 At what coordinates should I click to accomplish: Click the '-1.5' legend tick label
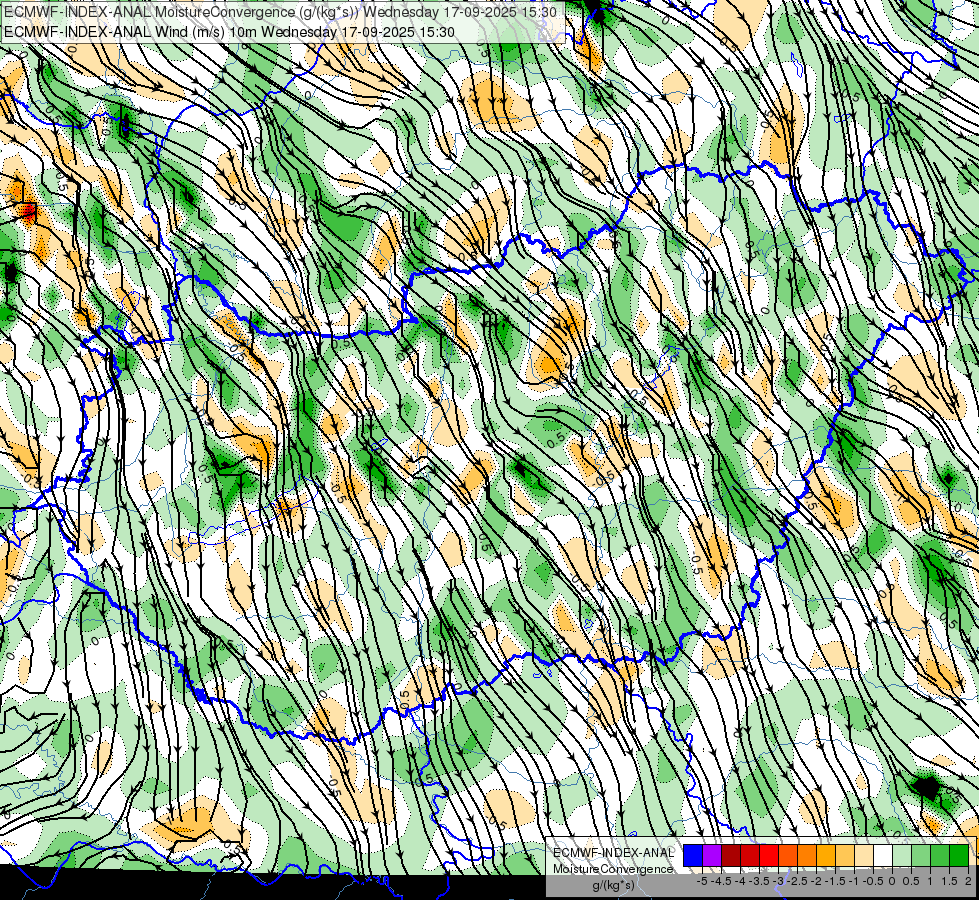tap(835, 881)
